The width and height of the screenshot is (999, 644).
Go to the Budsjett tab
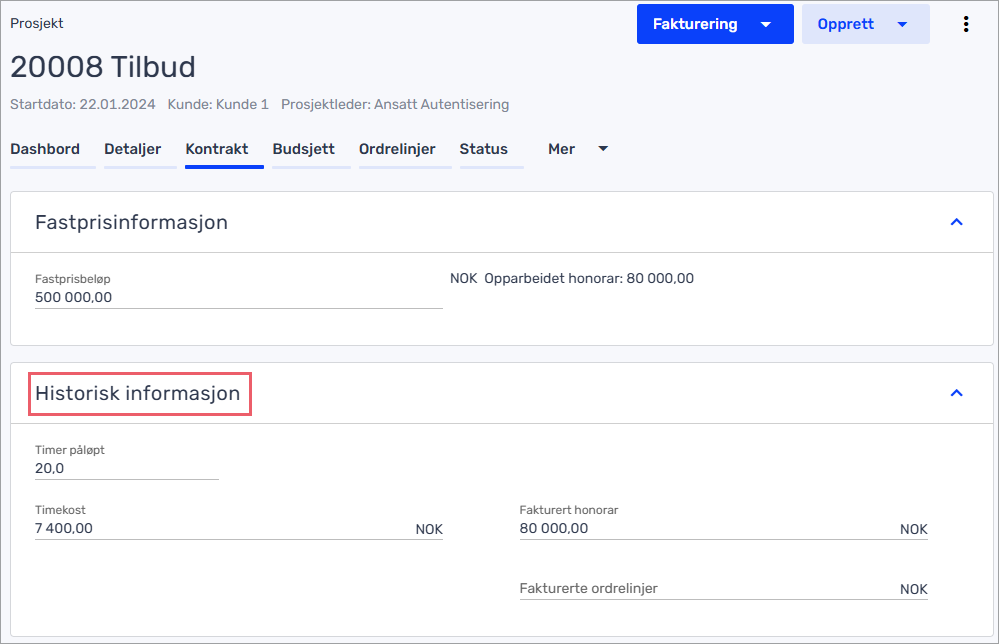[x=303, y=149]
